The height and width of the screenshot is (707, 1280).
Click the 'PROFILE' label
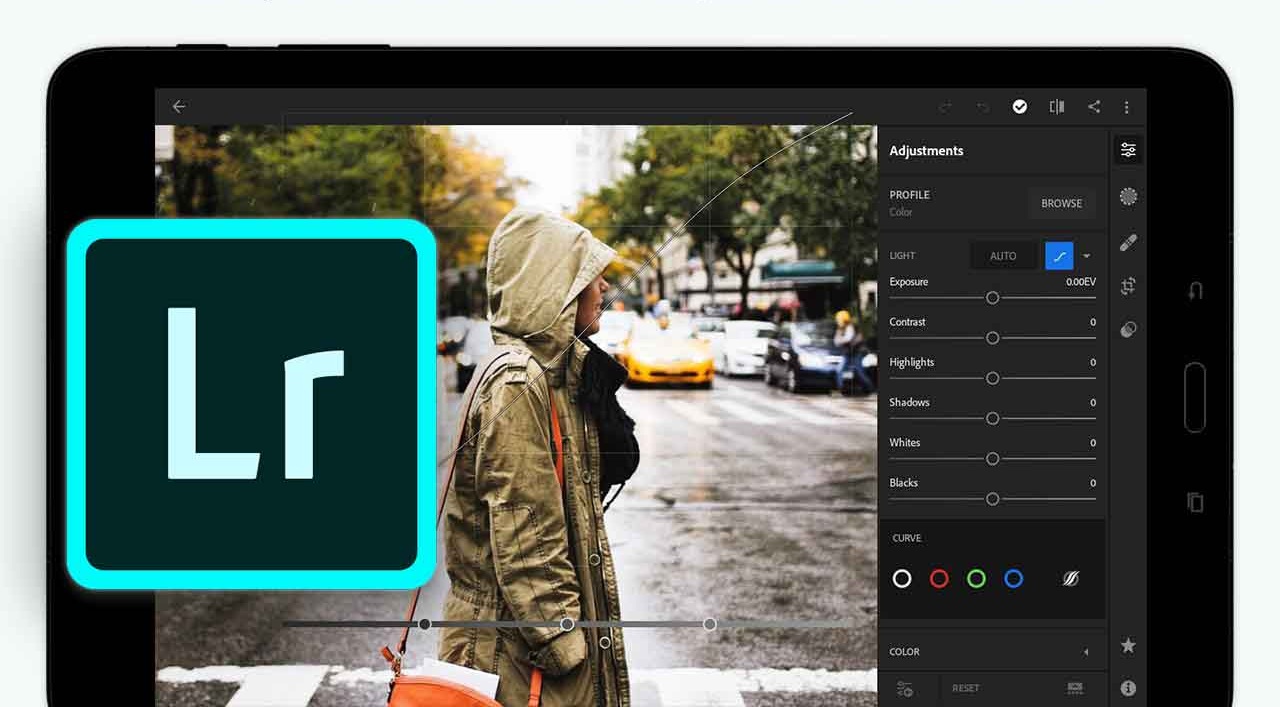click(910, 195)
